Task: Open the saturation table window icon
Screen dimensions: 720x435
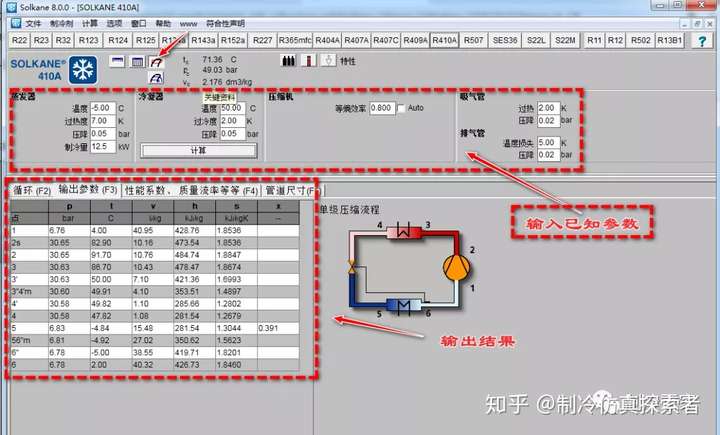Action: point(117,61)
